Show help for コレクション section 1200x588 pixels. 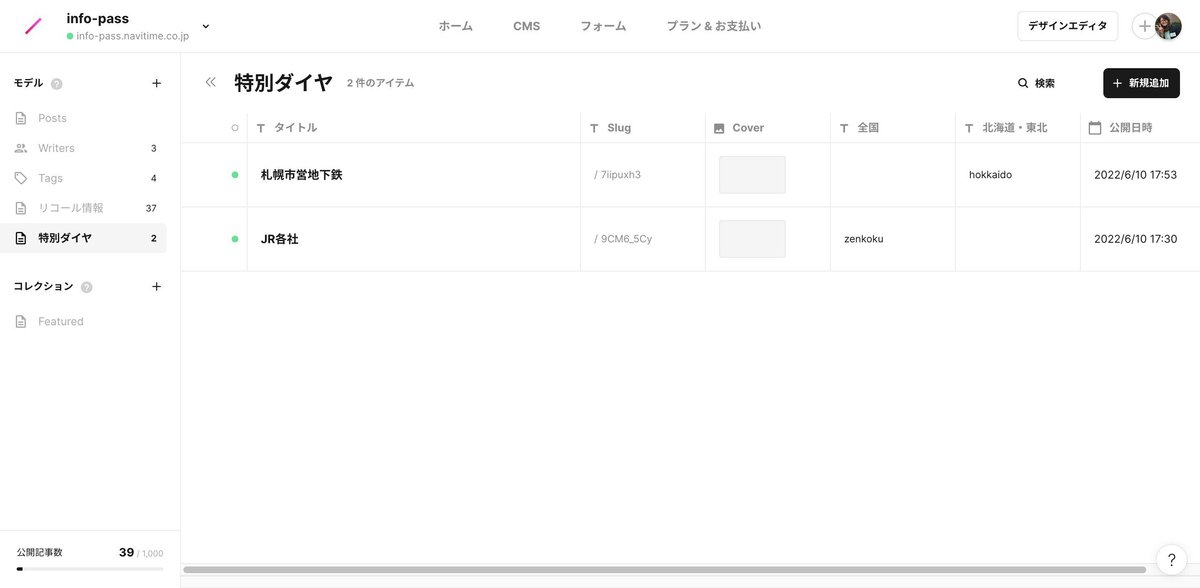(87, 287)
